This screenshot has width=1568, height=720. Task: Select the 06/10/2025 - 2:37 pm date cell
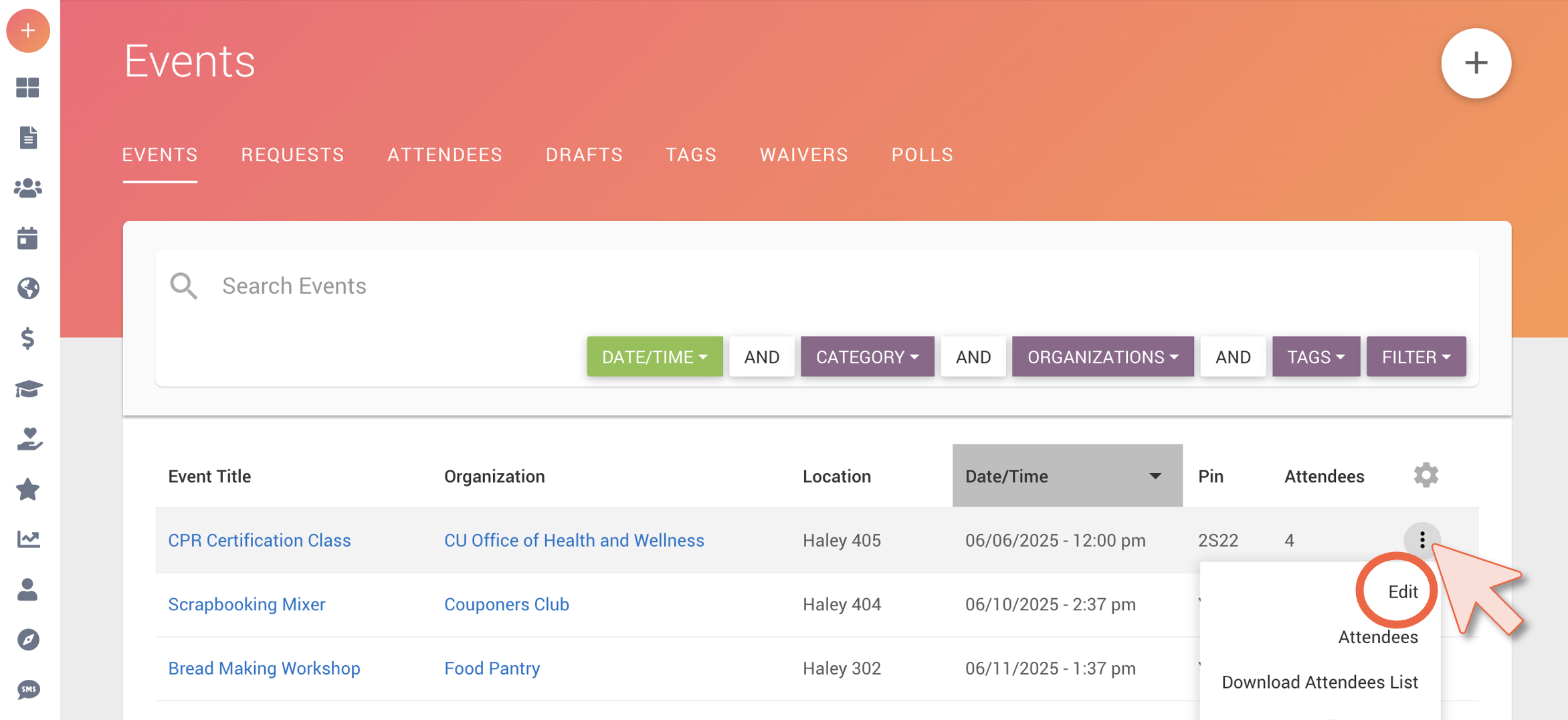1050,604
